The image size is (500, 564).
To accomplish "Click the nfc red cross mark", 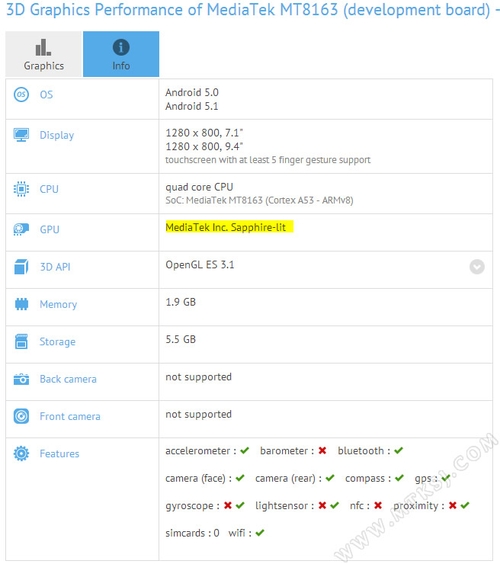I will [x=378, y=505].
